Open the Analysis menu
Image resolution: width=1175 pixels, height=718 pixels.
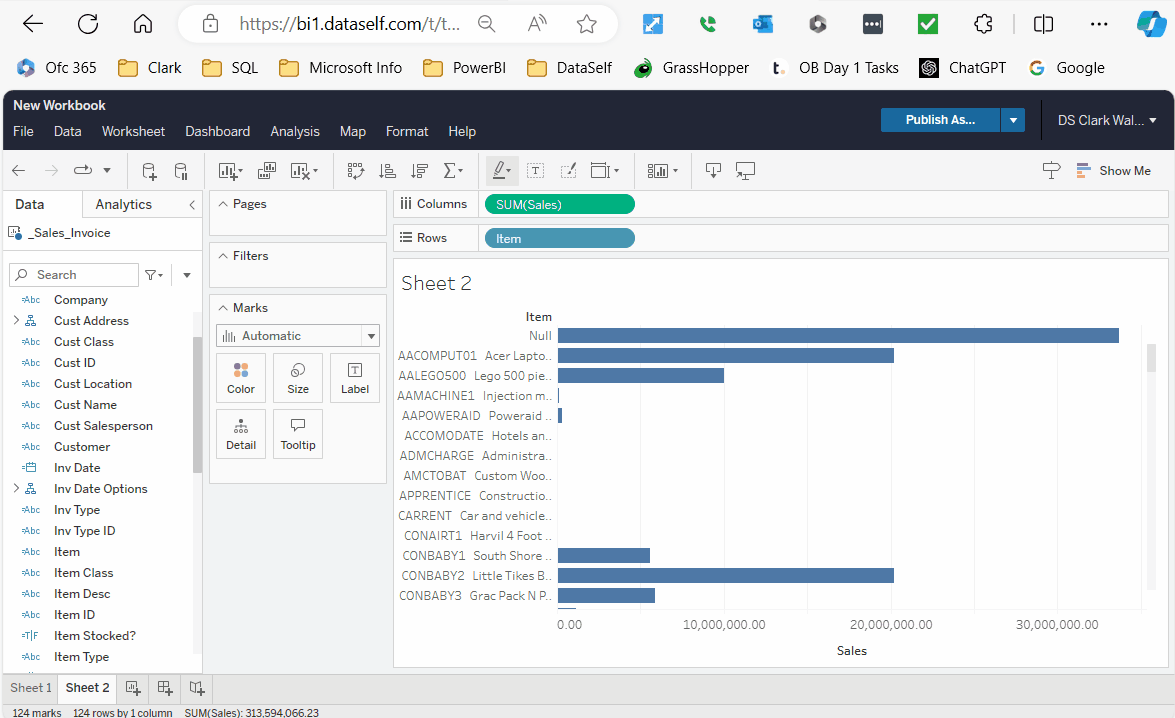point(295,131)
